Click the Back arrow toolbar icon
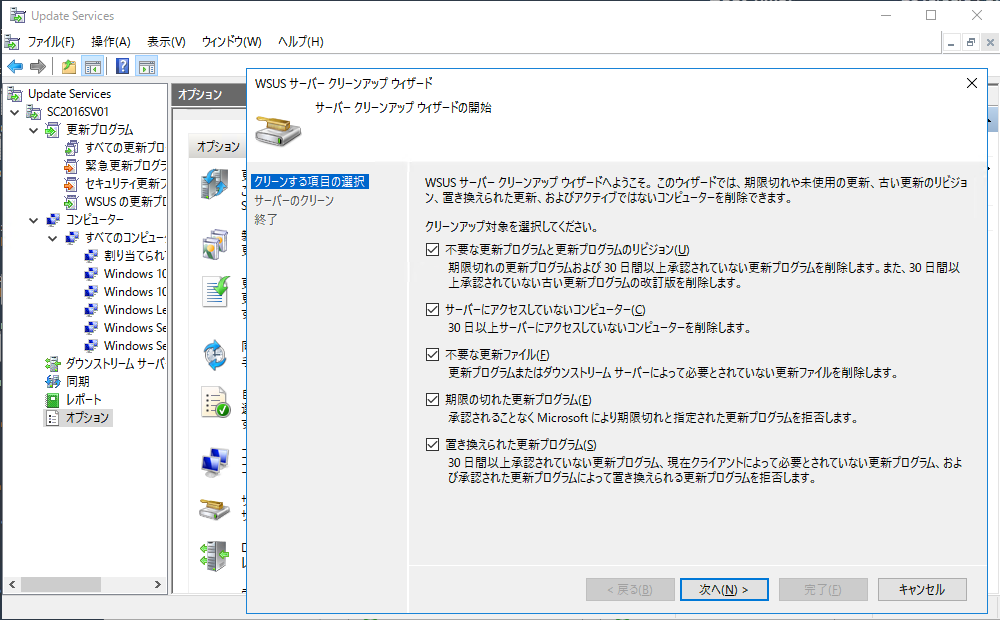The height and width of the screenshot is (620, 1000). pos(15,66)
